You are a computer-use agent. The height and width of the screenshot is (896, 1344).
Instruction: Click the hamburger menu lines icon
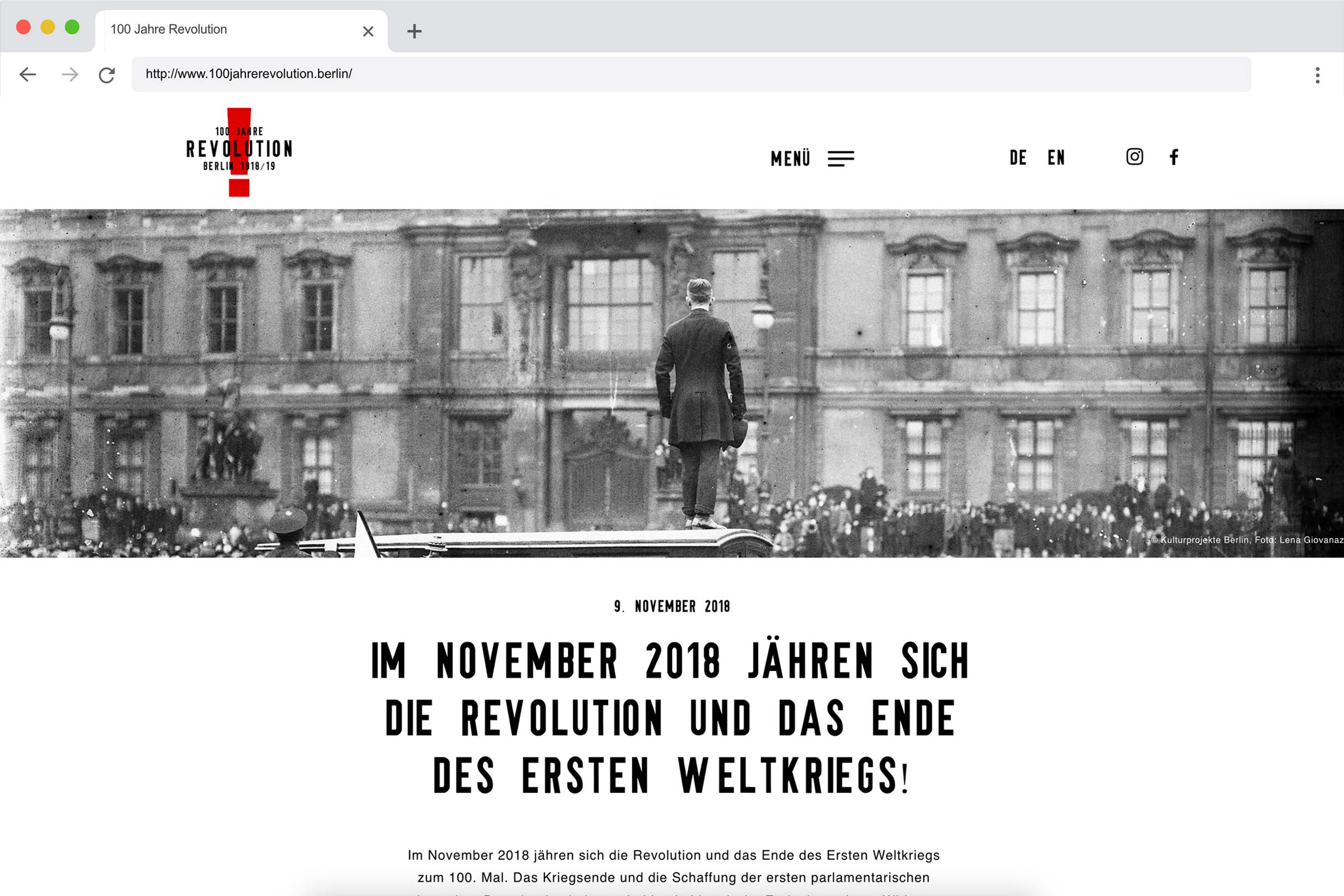(840, 158)
